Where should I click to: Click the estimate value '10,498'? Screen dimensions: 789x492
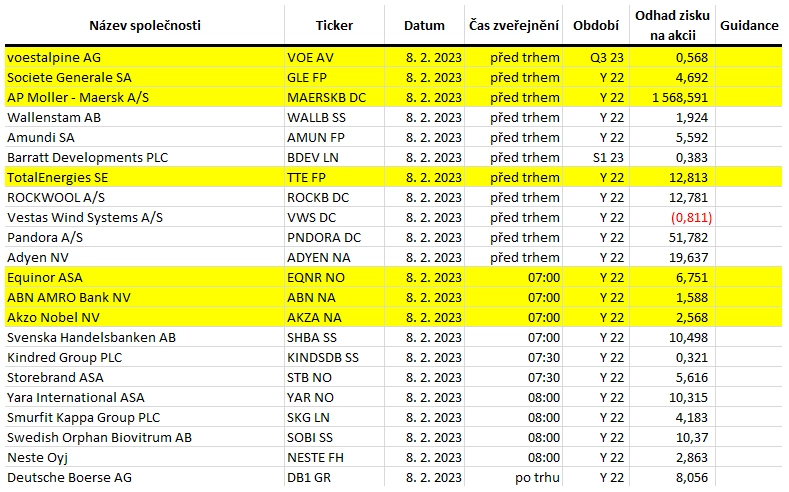pos(688,338)
